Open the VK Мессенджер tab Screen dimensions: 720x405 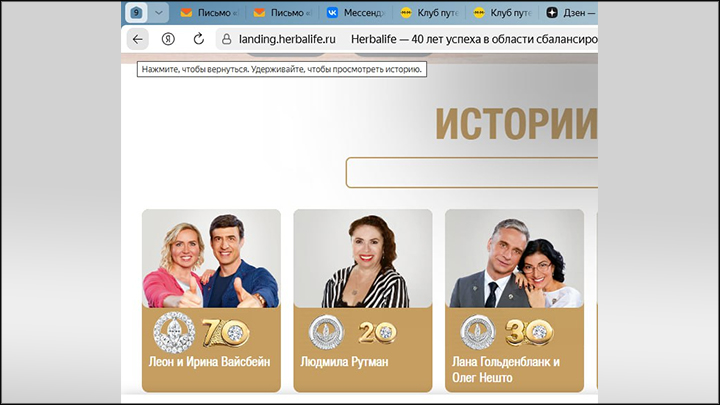[355, 13]
